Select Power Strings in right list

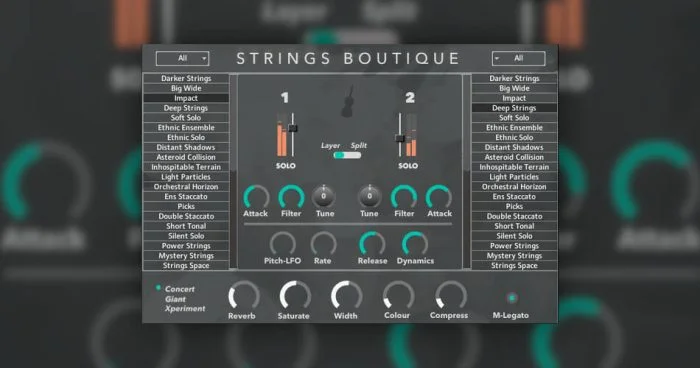pos(514,245)
